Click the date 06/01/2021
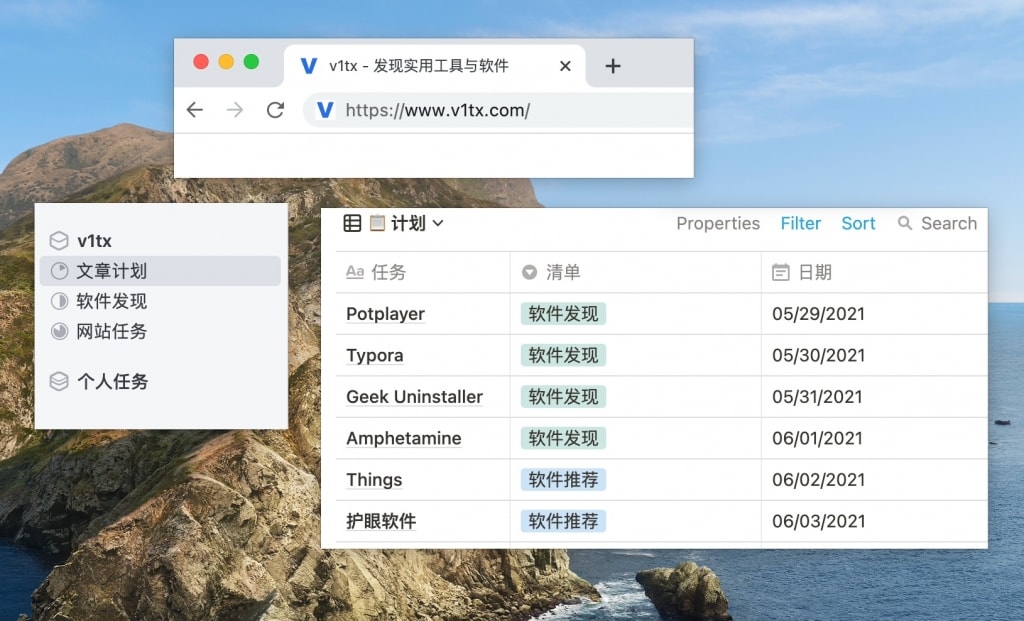The height and width of the screenshot is (621, 1024). pos(817,439)
